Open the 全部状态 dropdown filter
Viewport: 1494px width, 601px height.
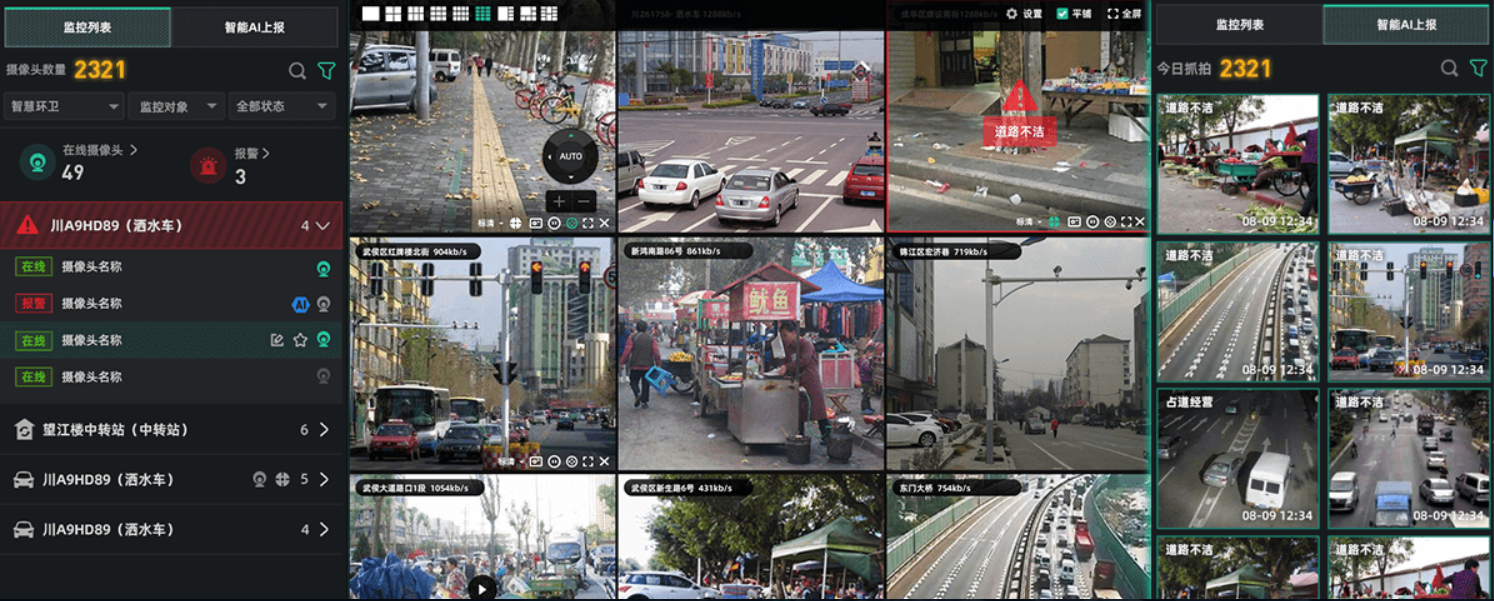(281, 106)
